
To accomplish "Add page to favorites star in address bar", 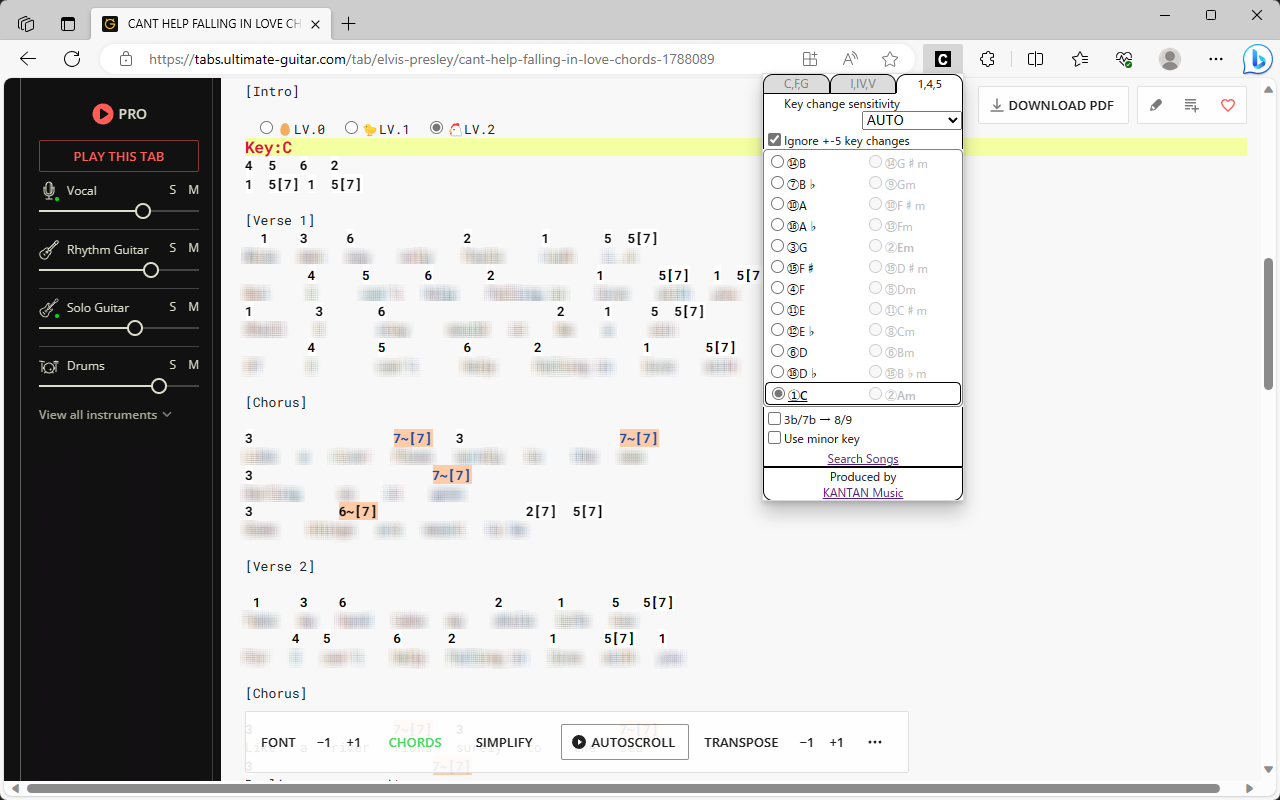I will [890, 59].
